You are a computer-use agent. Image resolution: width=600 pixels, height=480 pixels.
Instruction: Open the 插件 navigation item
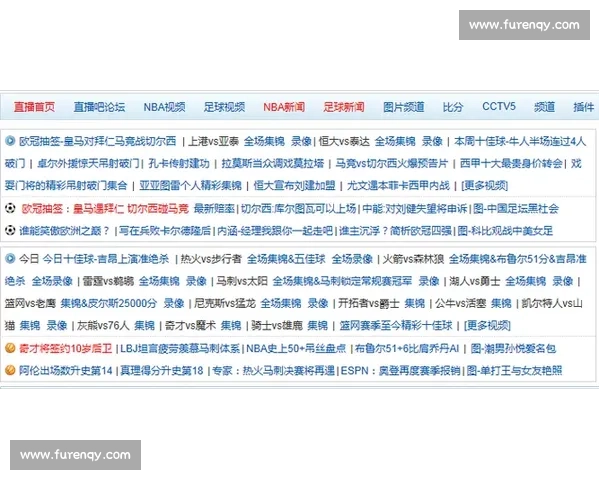point(584,107)
